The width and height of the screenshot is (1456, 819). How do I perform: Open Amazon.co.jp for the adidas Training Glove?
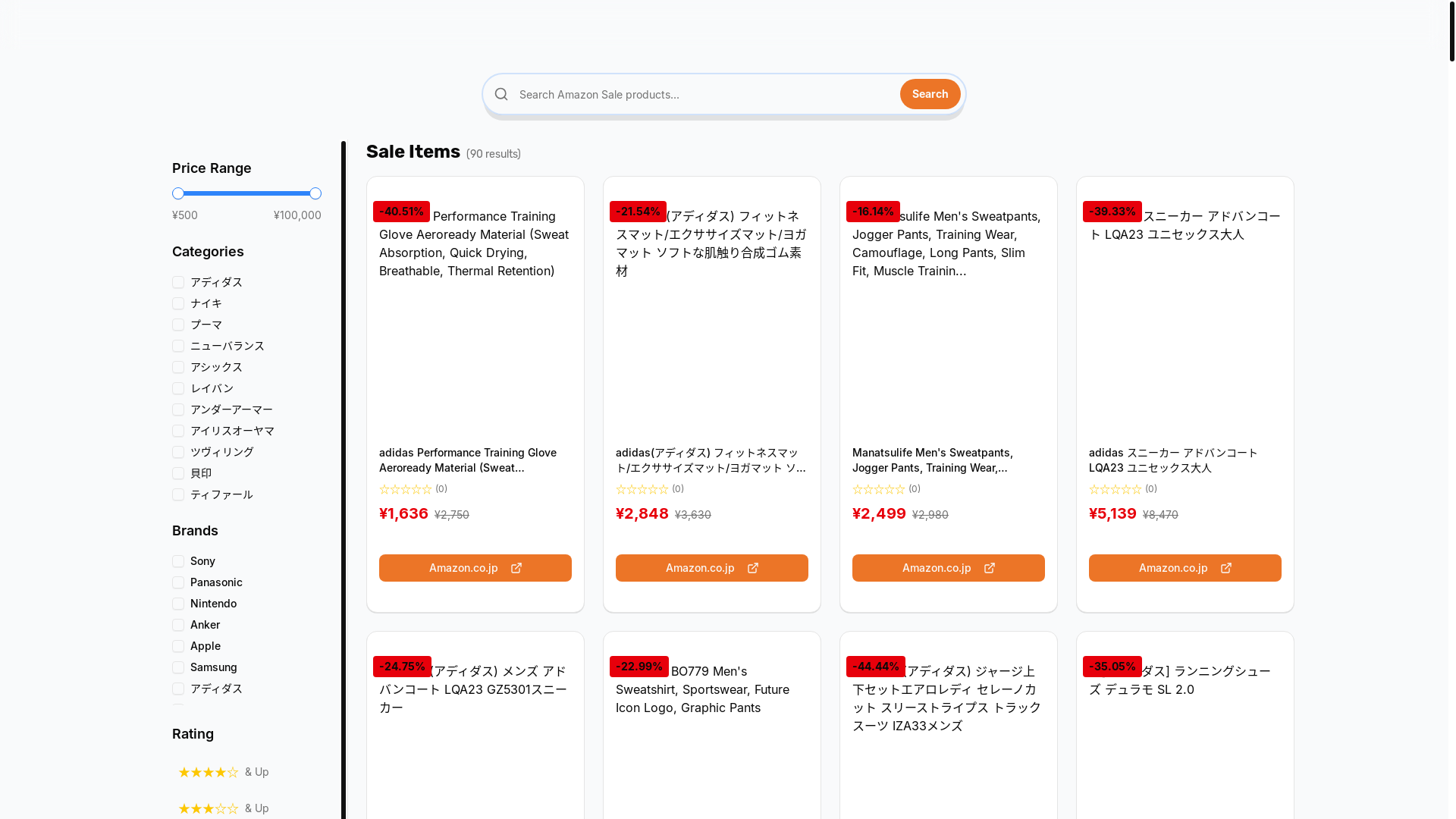pos(475,568)
